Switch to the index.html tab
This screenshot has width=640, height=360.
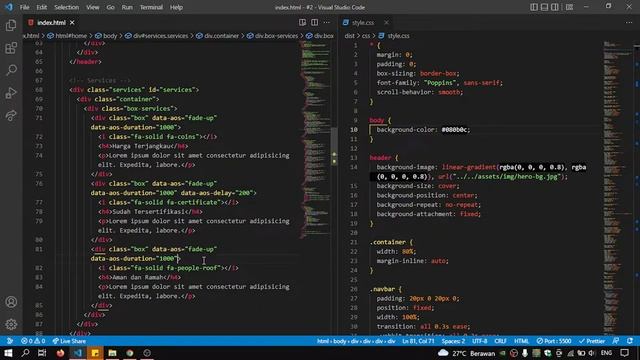point(51,22)
